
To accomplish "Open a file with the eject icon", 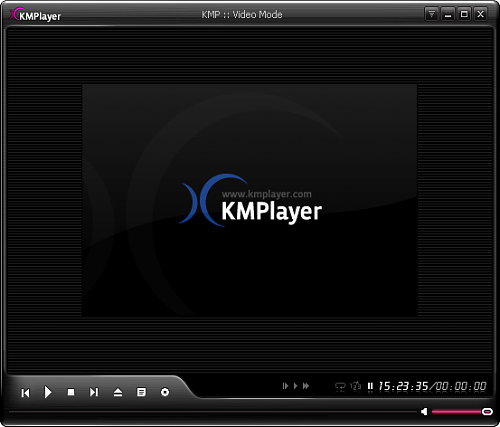I will 118,392.
